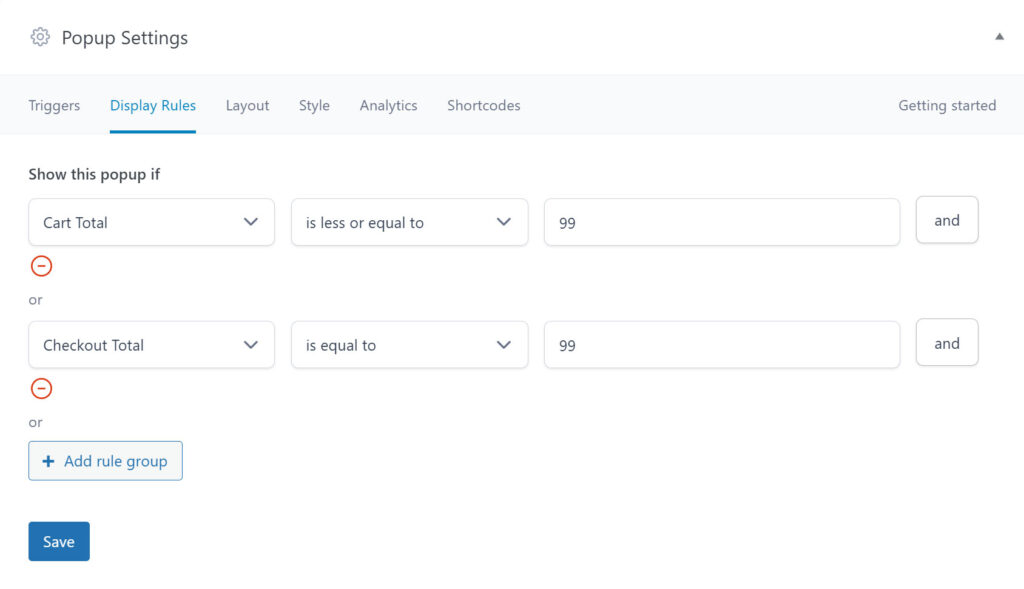Click the chevron on the 'is equal to' selector
Viewport: 1024px width, 589px height.
coord(505,344)
